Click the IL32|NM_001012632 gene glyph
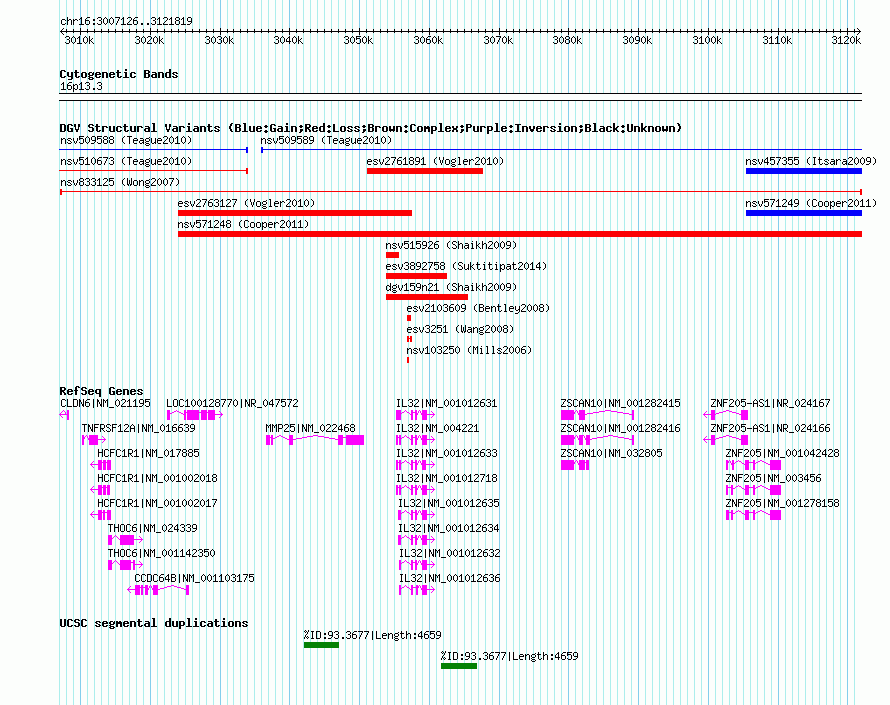The width and height of the screenshot is (890, 705). [417, 565]
